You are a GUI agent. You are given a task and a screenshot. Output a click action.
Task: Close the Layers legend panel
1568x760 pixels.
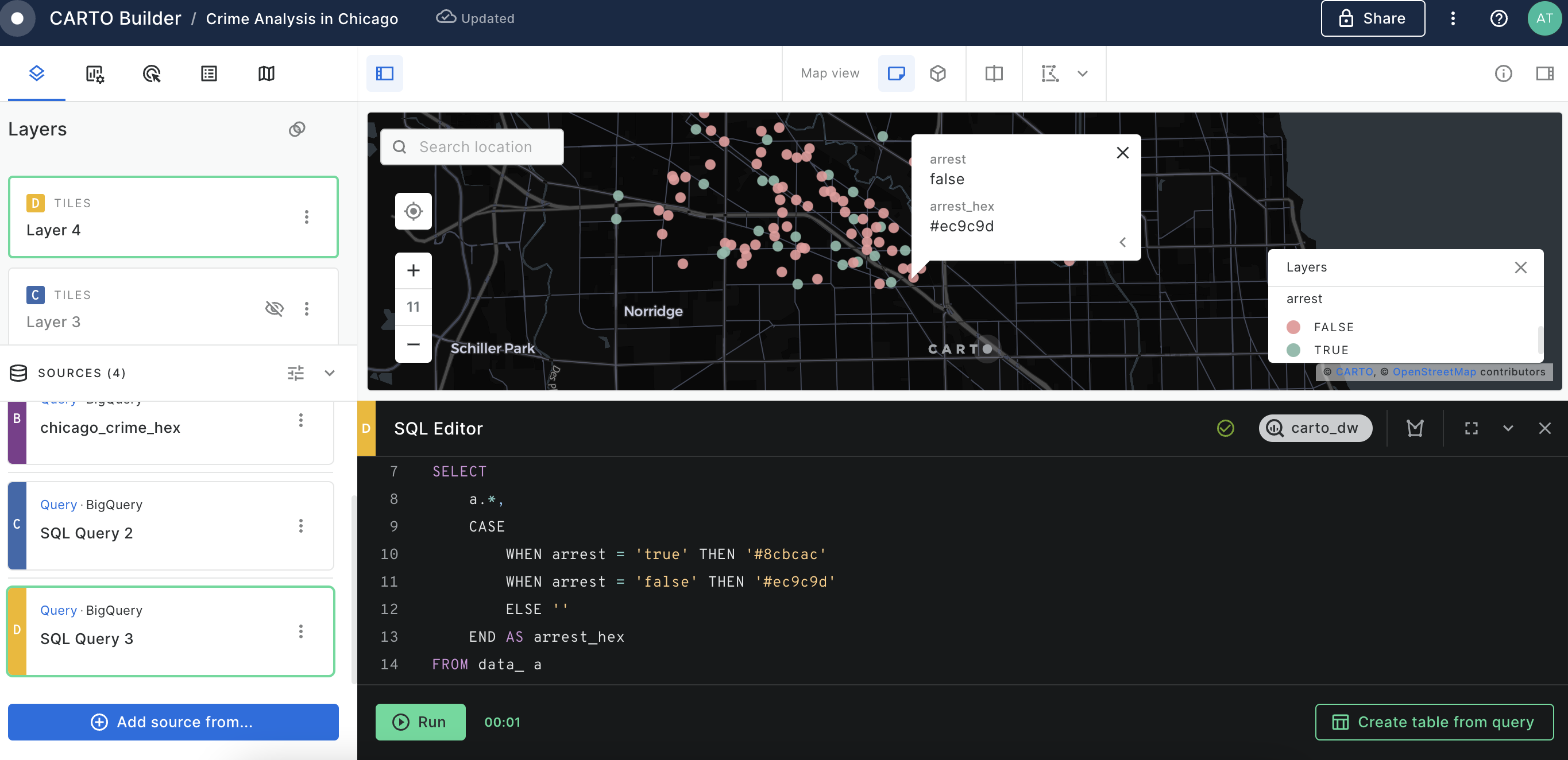[1520, 267]
